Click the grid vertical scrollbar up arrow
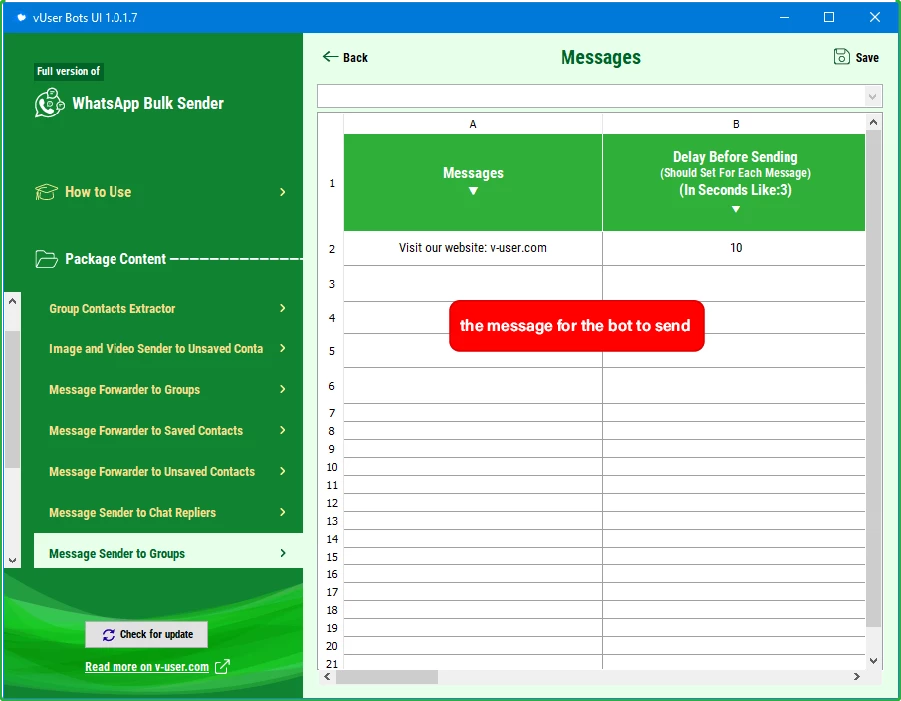Image resolution: width=901 pixels, height=701 pixels. (873, 122)
